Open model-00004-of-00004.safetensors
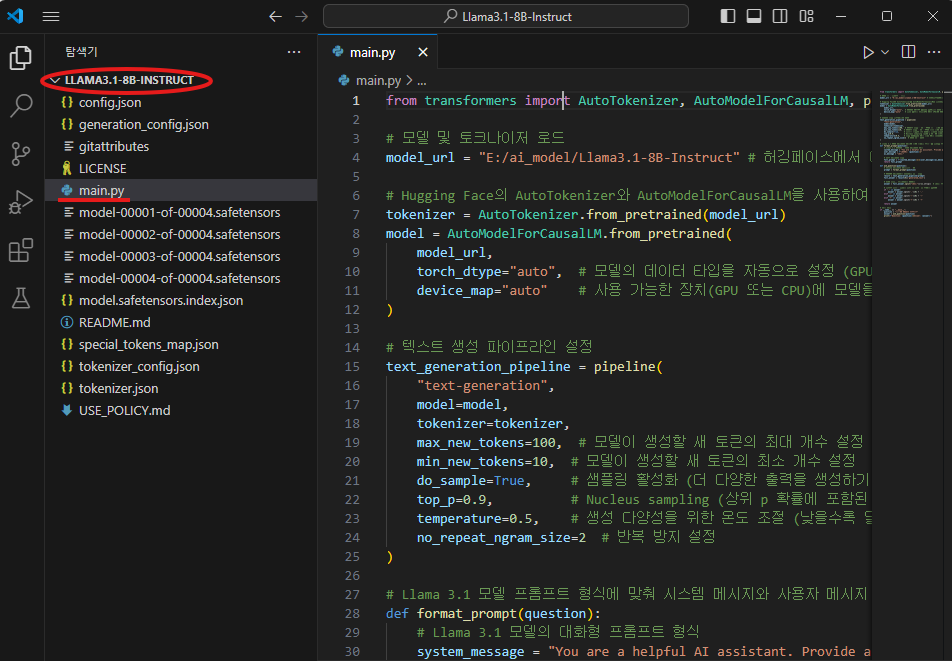Image resolution: width=952 pixels, height=661 pixels. (x=179, y=279)
